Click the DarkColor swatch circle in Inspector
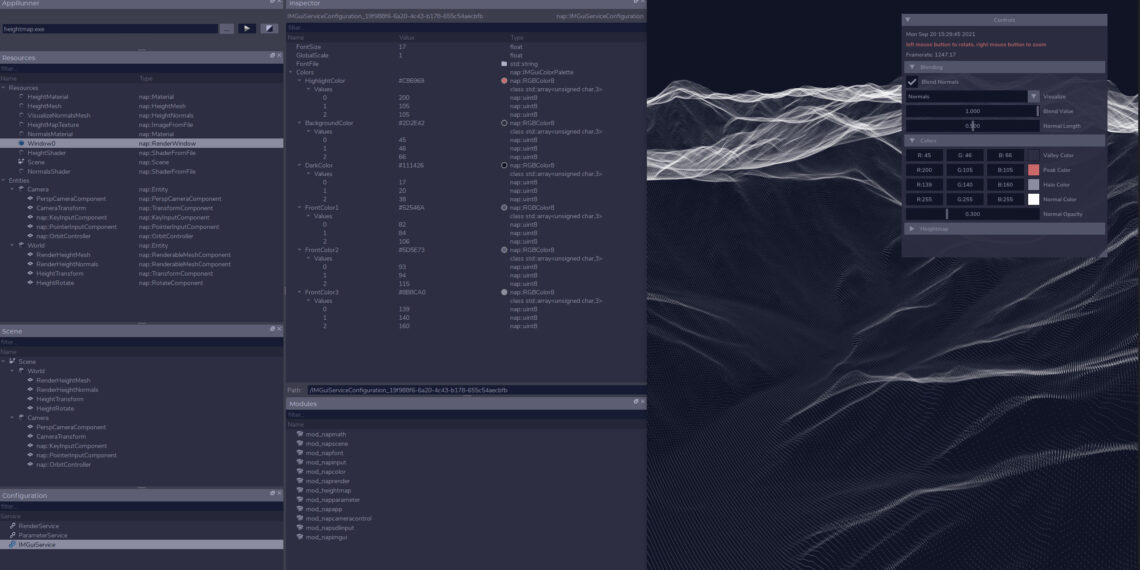1140x570 pixels. (504, 165)
